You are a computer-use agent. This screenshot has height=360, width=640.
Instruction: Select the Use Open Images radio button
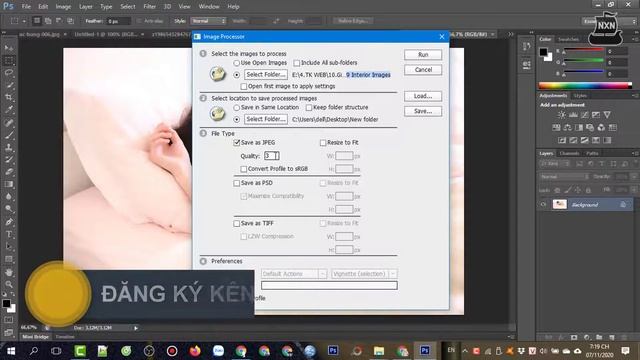pyautogui.click(x=236, y=63)
